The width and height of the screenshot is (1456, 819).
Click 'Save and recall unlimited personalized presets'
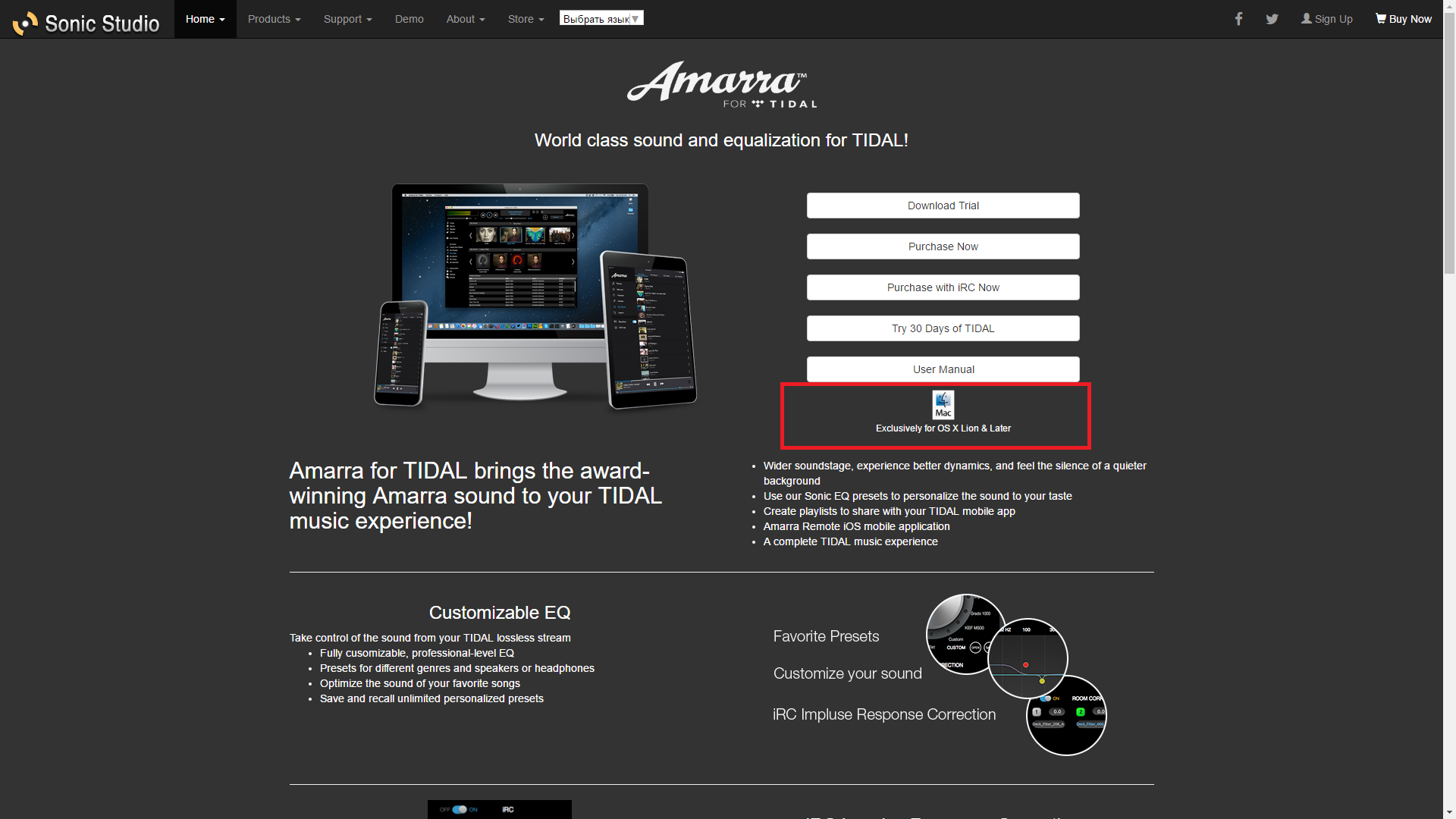click(431, 698)
